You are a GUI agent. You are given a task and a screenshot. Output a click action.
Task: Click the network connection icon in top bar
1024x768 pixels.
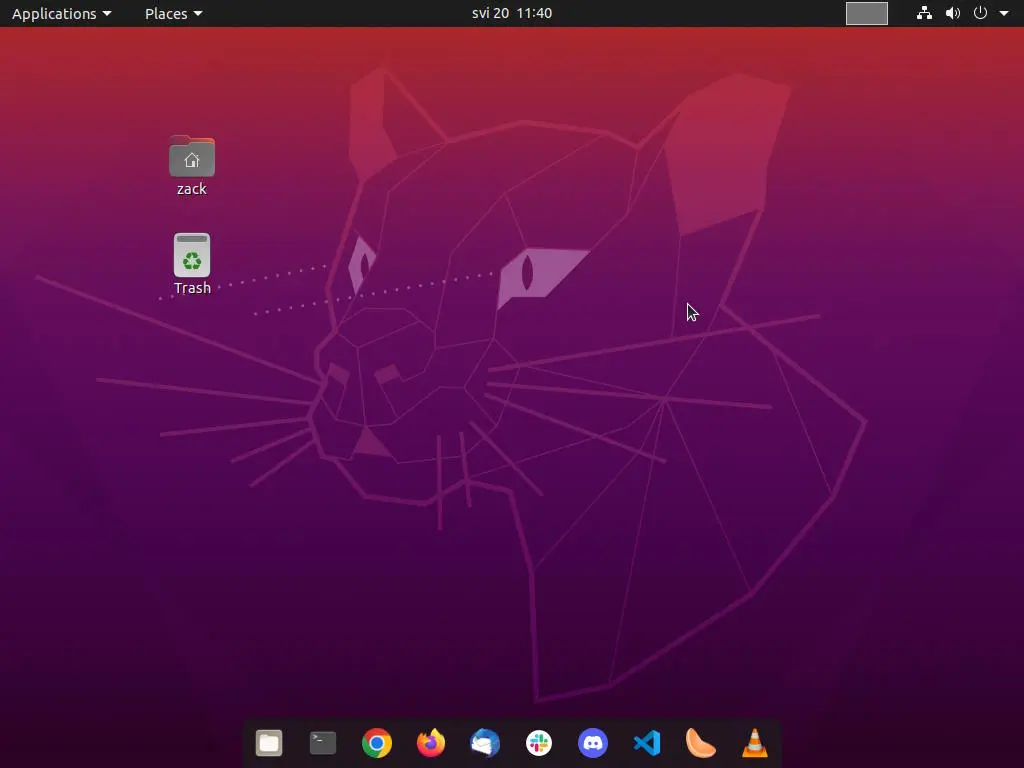coord(924,13)
